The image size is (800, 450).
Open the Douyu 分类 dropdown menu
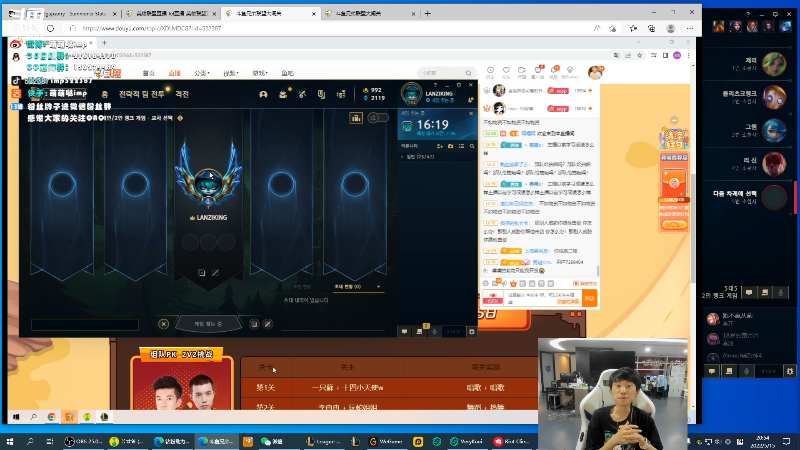pyautogui.click(x=202, y=73)
